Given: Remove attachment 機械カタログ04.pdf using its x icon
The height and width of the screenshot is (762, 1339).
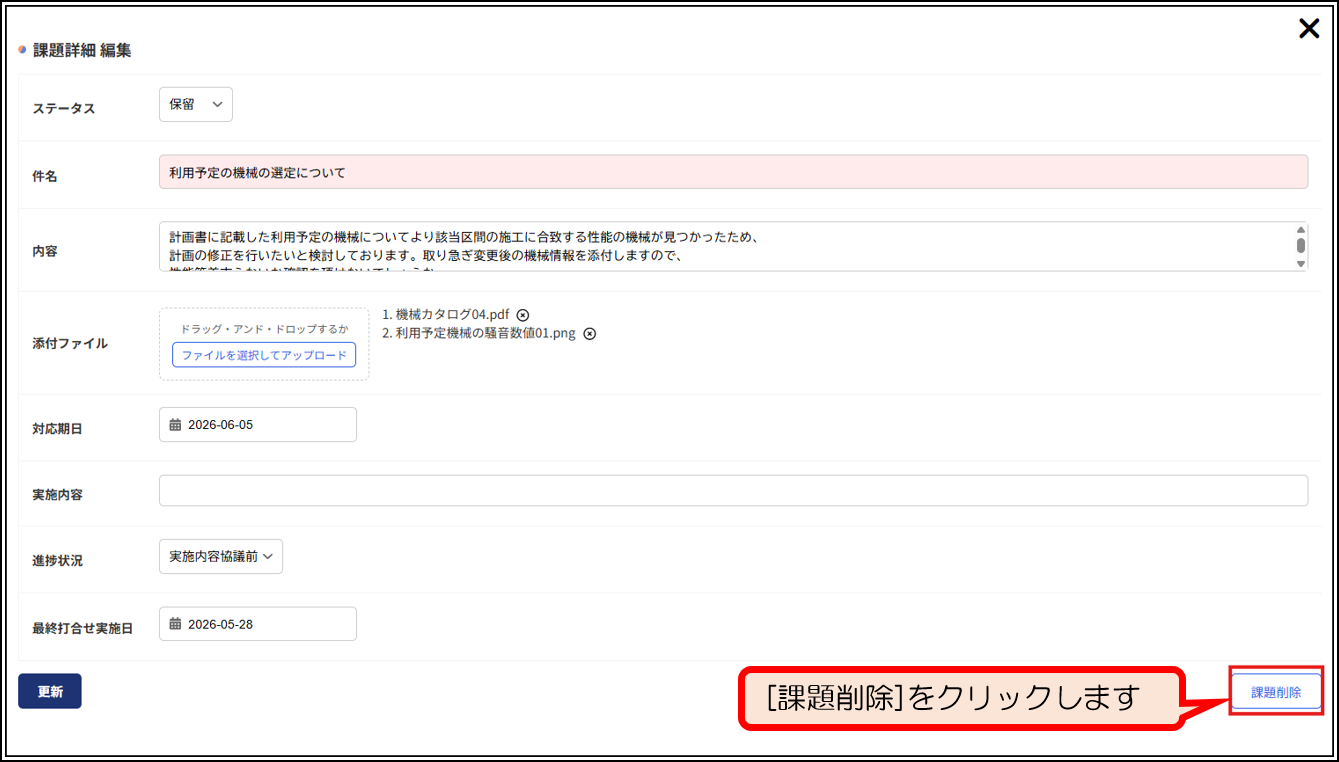Looking at the screenshot, I should coord(523,315).
